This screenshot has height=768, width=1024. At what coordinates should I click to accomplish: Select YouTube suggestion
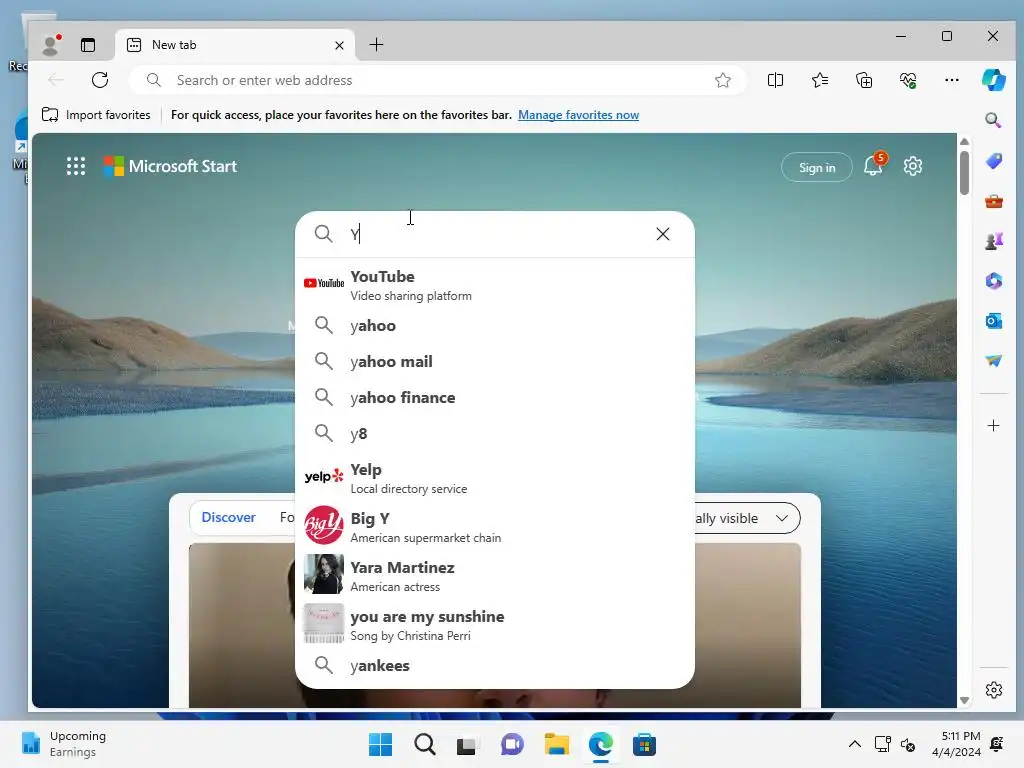point(494,285)
